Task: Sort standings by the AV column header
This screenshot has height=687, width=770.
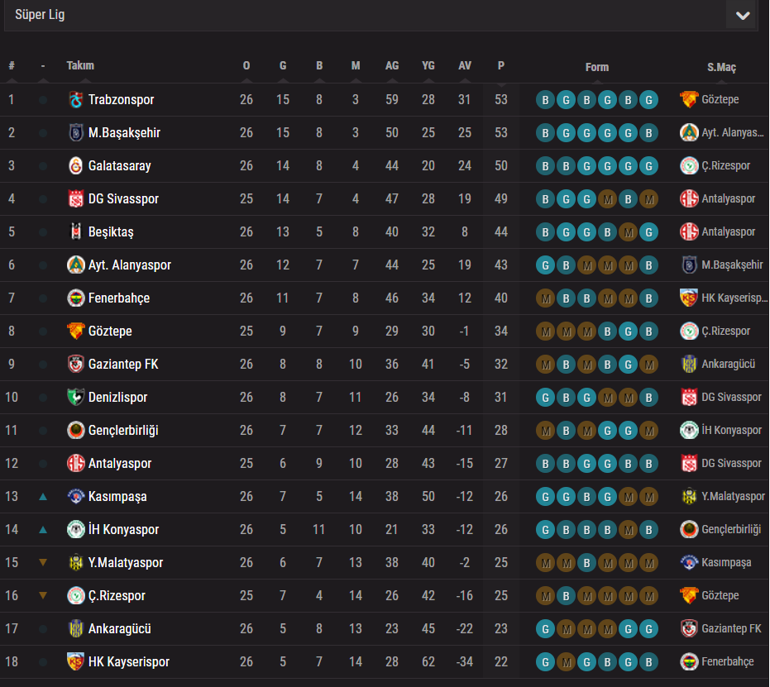Action: coord(465,67)
